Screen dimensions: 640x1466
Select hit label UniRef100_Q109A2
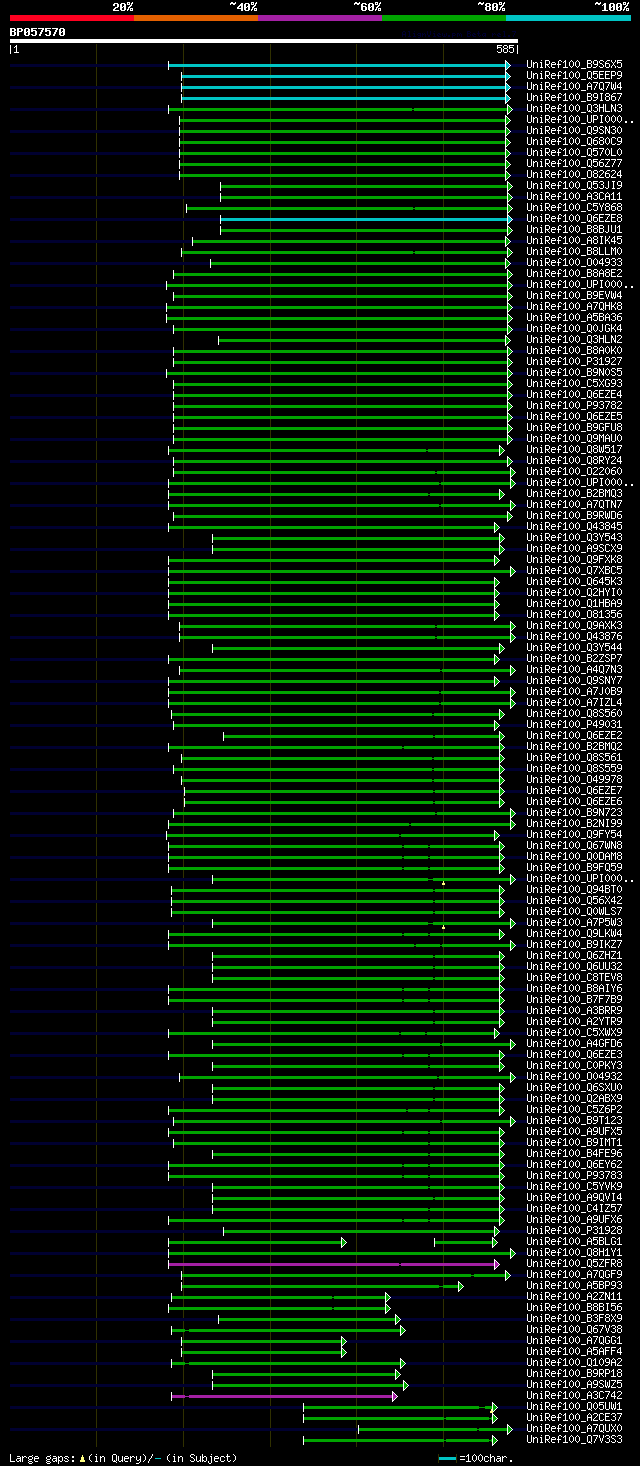click(574, 1362)
